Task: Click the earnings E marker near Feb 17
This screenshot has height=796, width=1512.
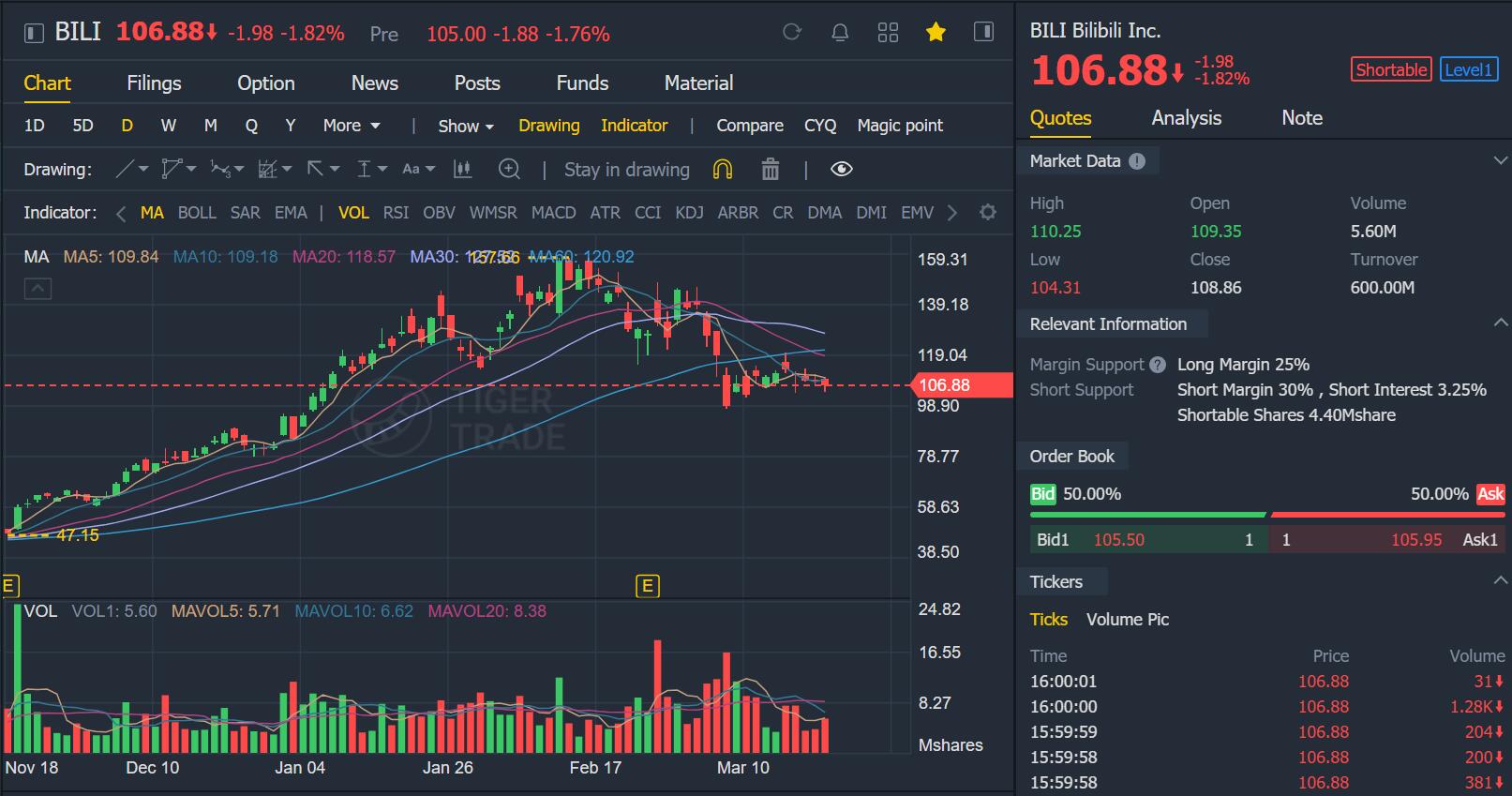Action: [647, 586]
